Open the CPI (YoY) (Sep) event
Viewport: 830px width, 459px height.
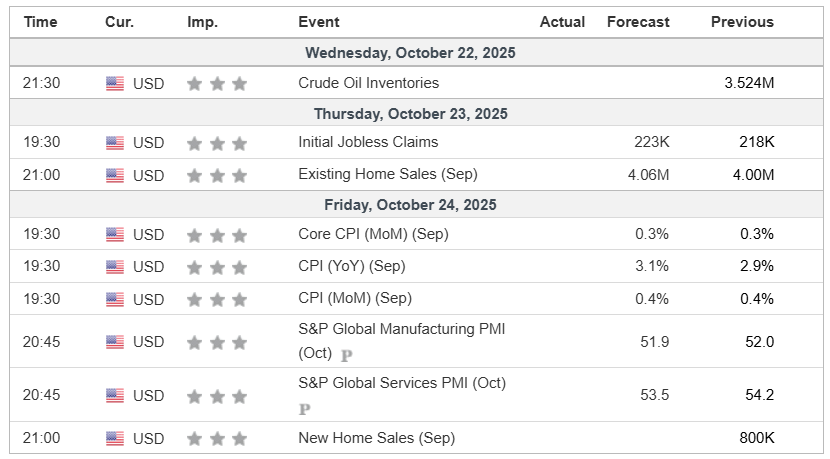(354, 266)
